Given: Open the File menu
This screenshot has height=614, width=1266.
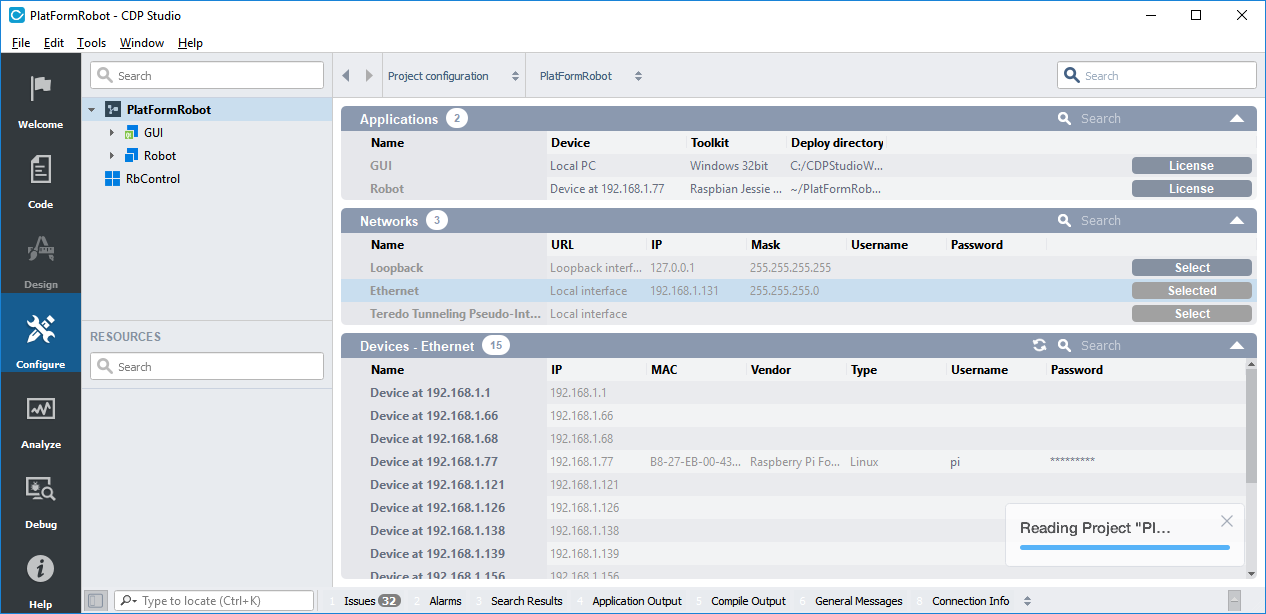Looking at the screenshot, I should click(21, 43).
